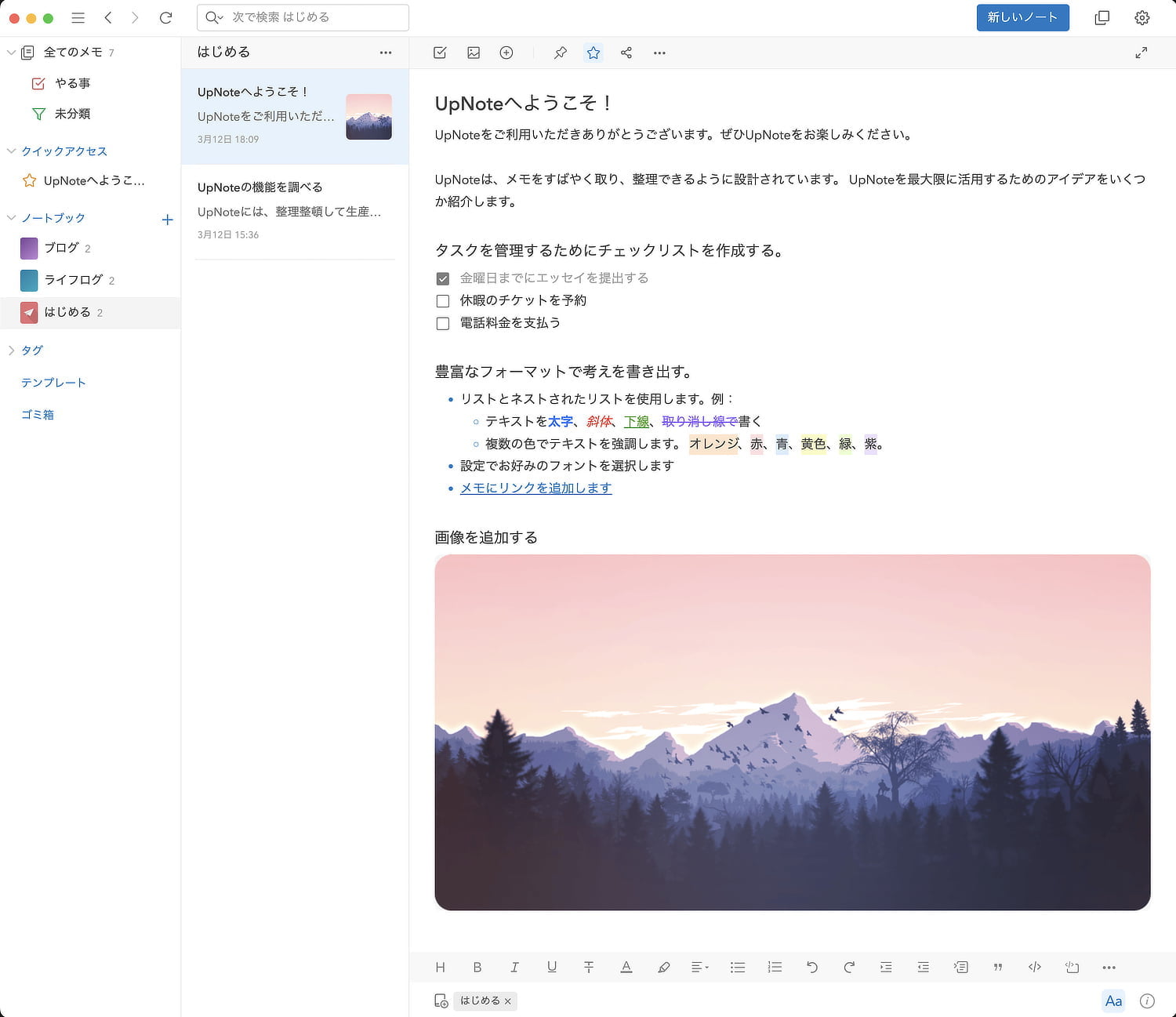Uncheck 金曜日までにエッセイを提出する
Screen dimensions: 1176x1017
pyautogui.click(x=443, y=278)
